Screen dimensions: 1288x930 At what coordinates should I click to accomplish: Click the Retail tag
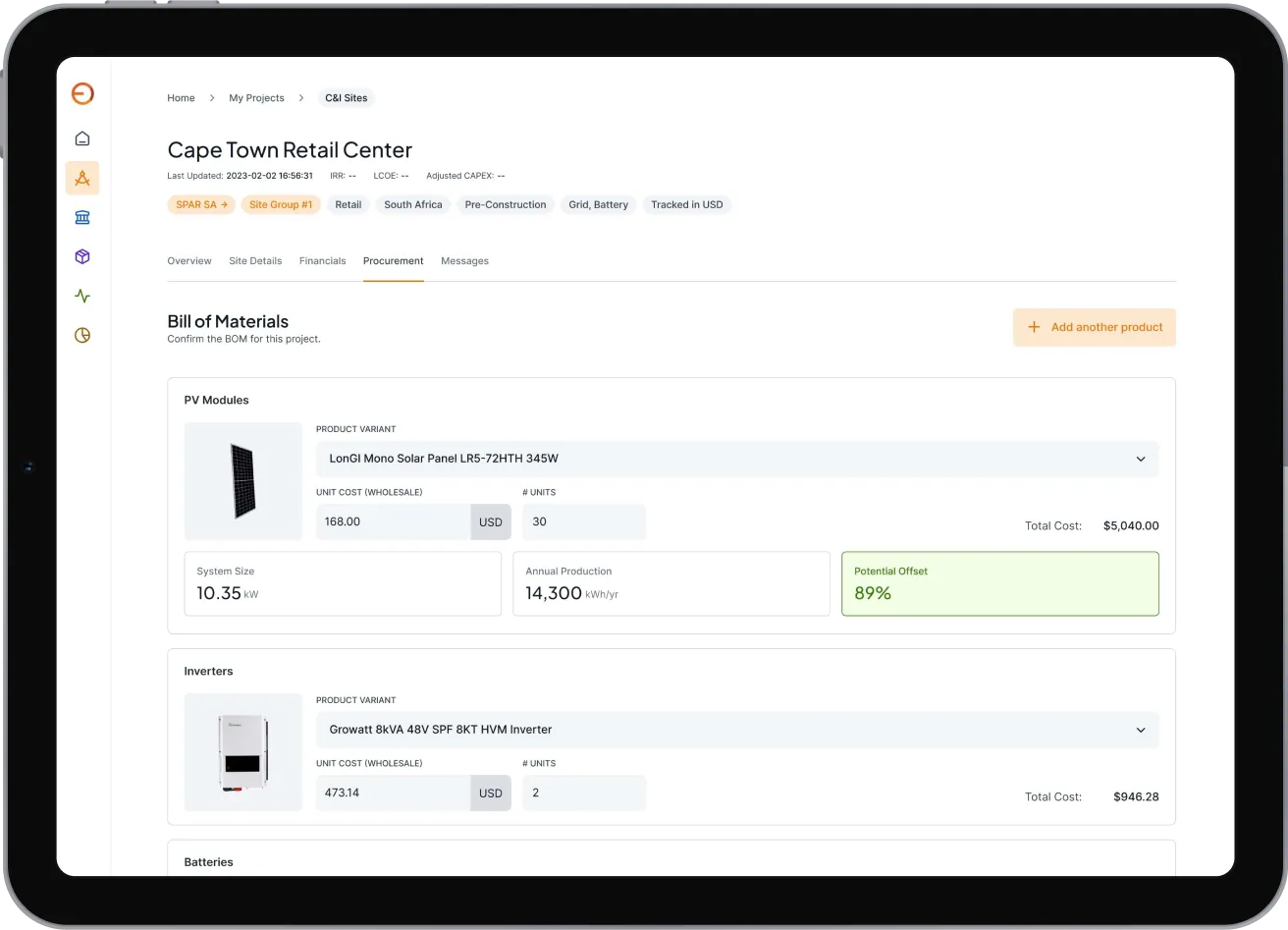coord(349,204)
